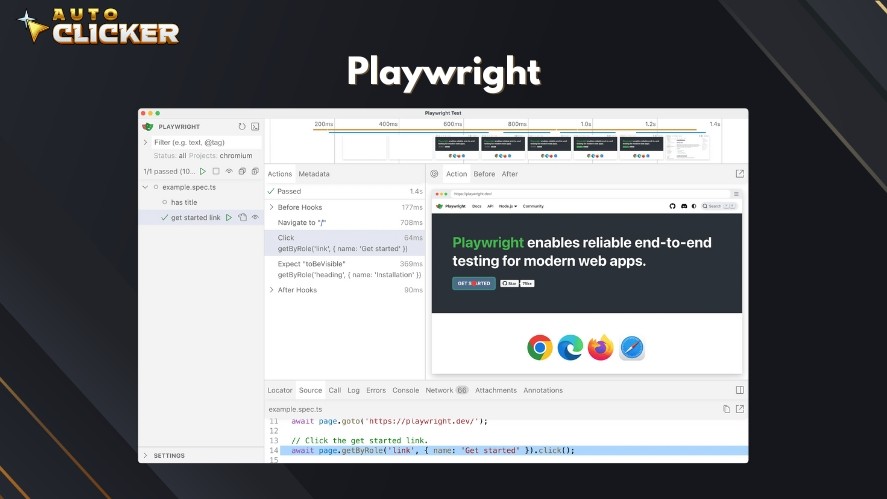
Task: Run all tests with the green play icon
Action: click(x=203, y=171)
